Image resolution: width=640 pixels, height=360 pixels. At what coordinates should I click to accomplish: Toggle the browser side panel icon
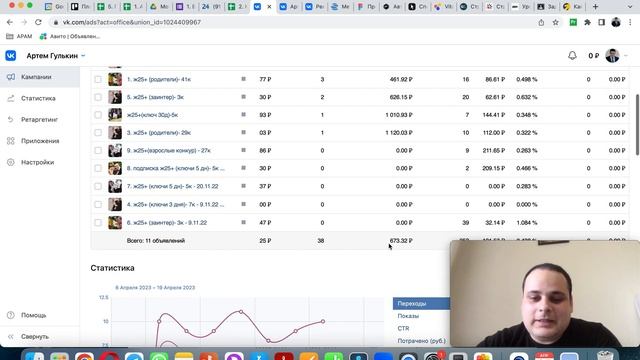[602, 22]
